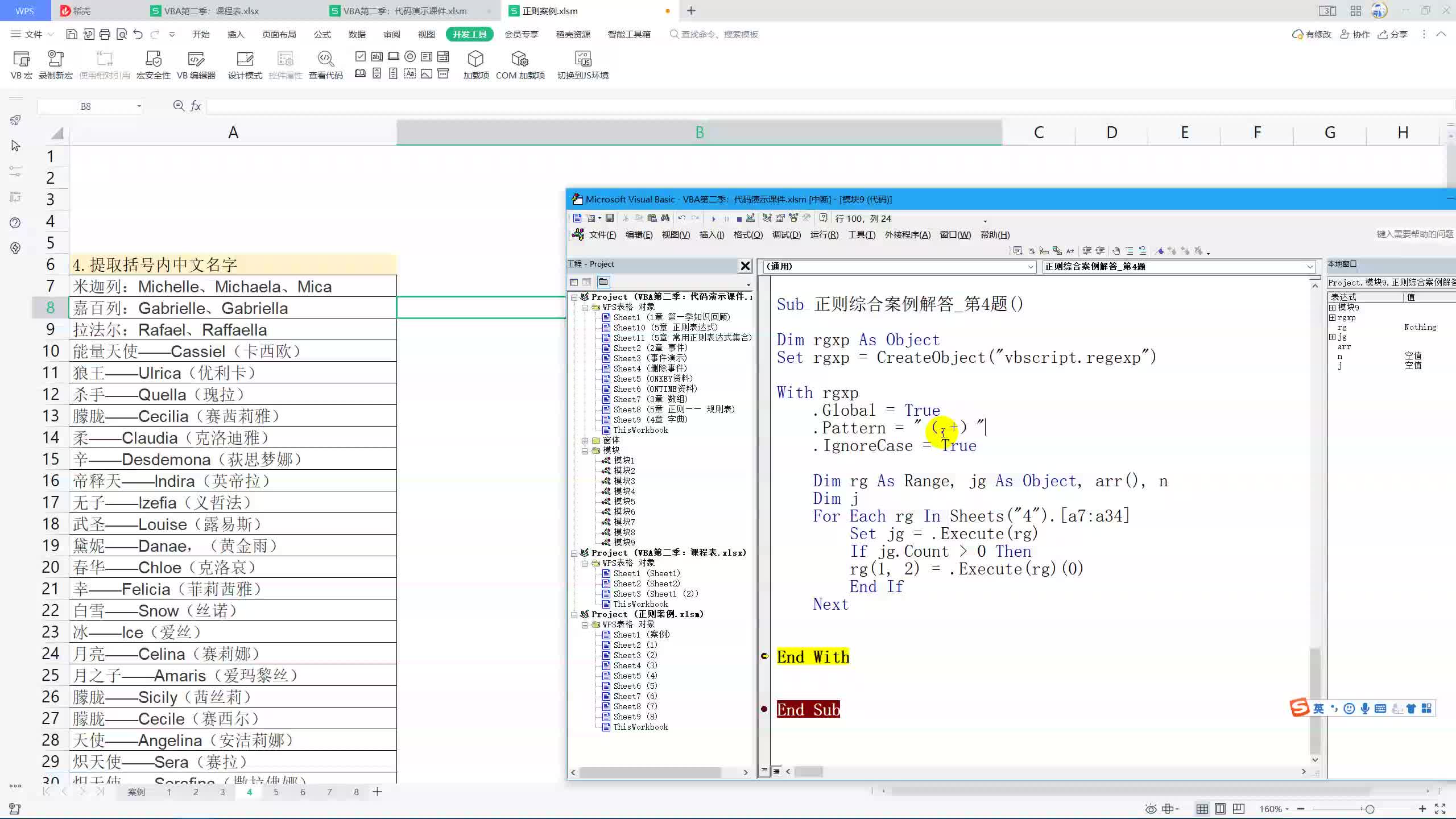1456x819 pixels.
Task: Collapse the 模块 folder in project tree
Action: 585,450
